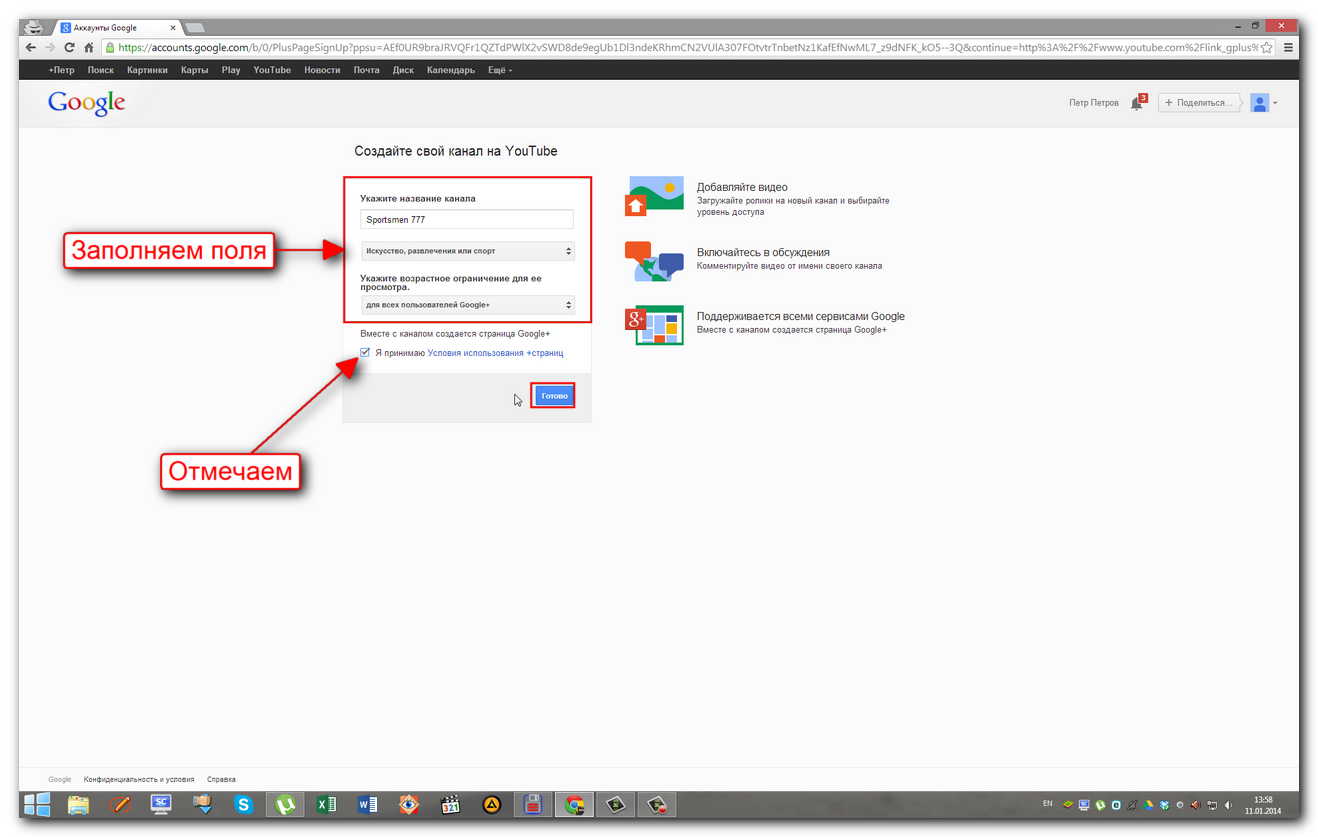This screenshot has height=837, width=1318.
Task: Open the Chrome menu hamburger icon
Action: coord(1288,47)
